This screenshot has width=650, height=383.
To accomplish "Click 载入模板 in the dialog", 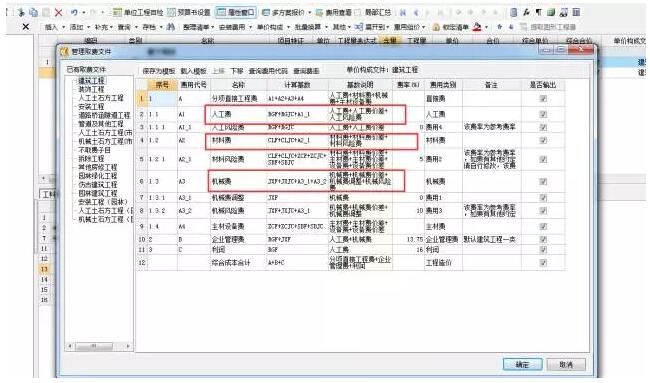I will [193, 71].
